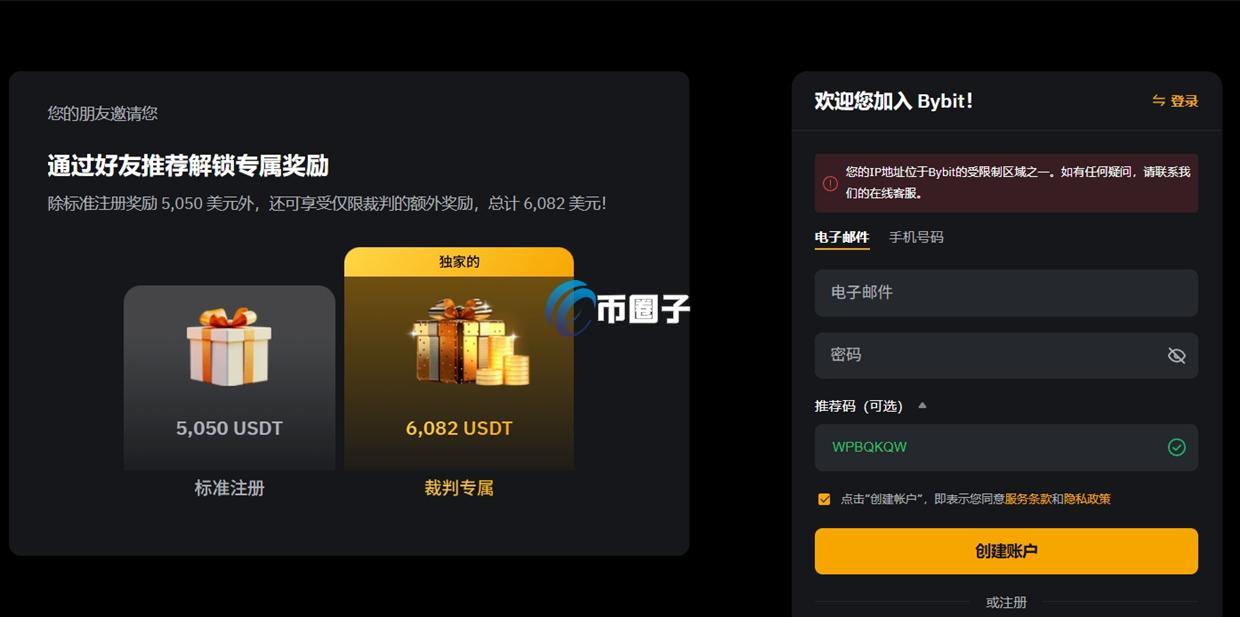Open the 隐私政策 link
Viewport: 1240px width, 617px height.
[1087, 499]
